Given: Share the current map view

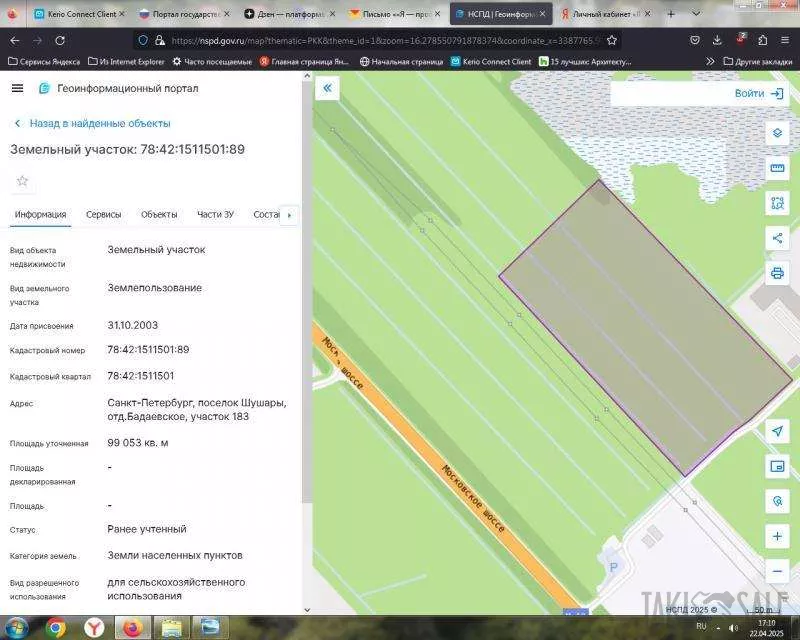Looking at the screenshot, I should click(x=777, y=238).
